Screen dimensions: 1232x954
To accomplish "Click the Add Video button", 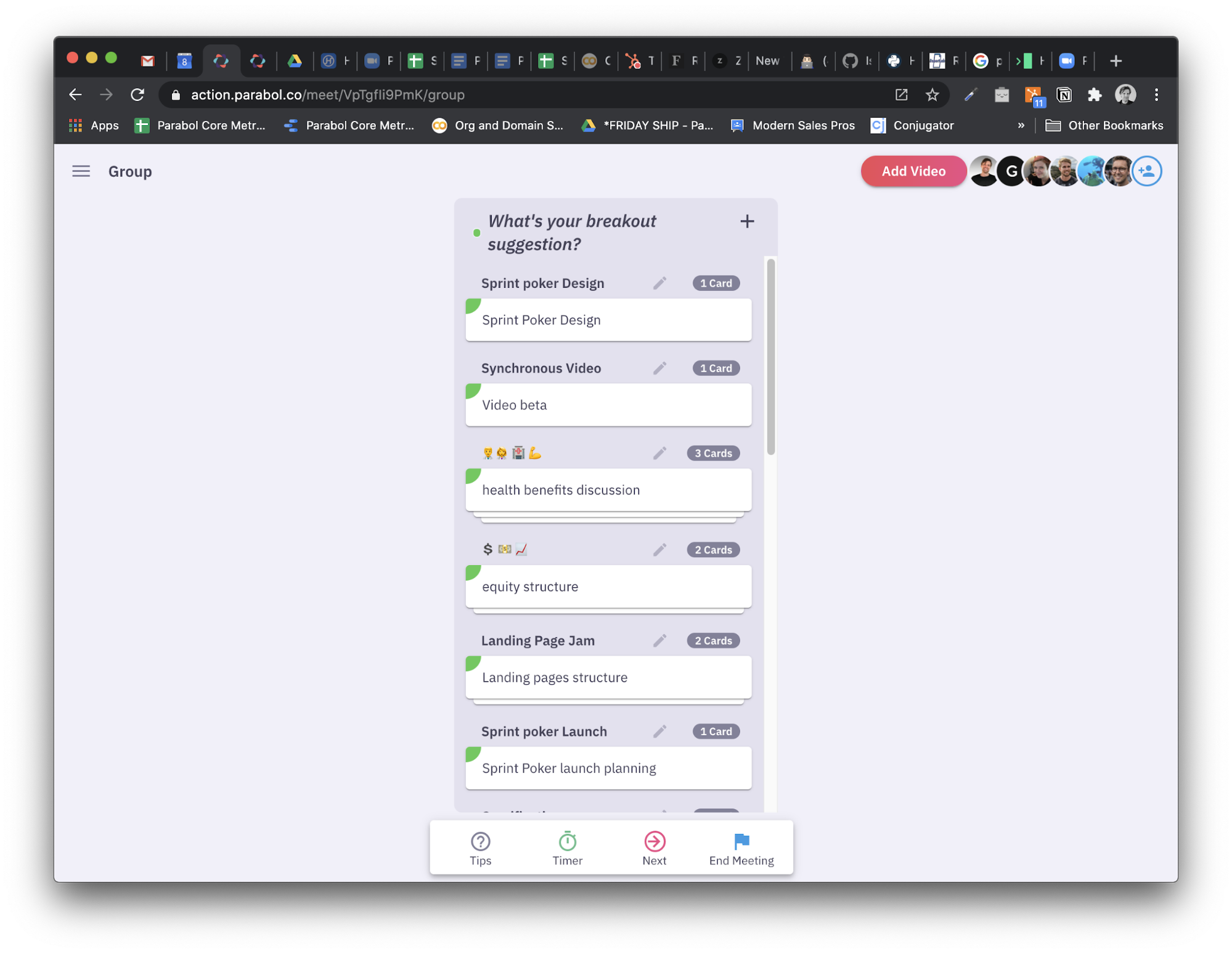I will 912,171.
